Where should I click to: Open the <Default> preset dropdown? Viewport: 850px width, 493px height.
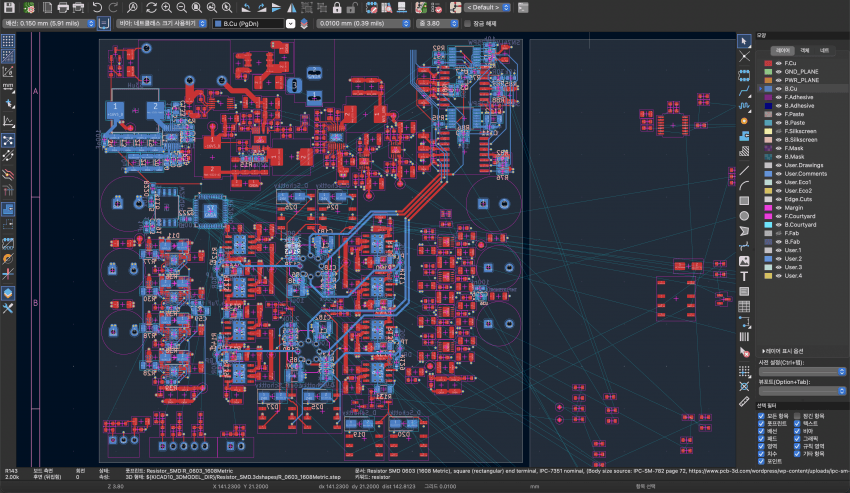(x=487, y=8)
